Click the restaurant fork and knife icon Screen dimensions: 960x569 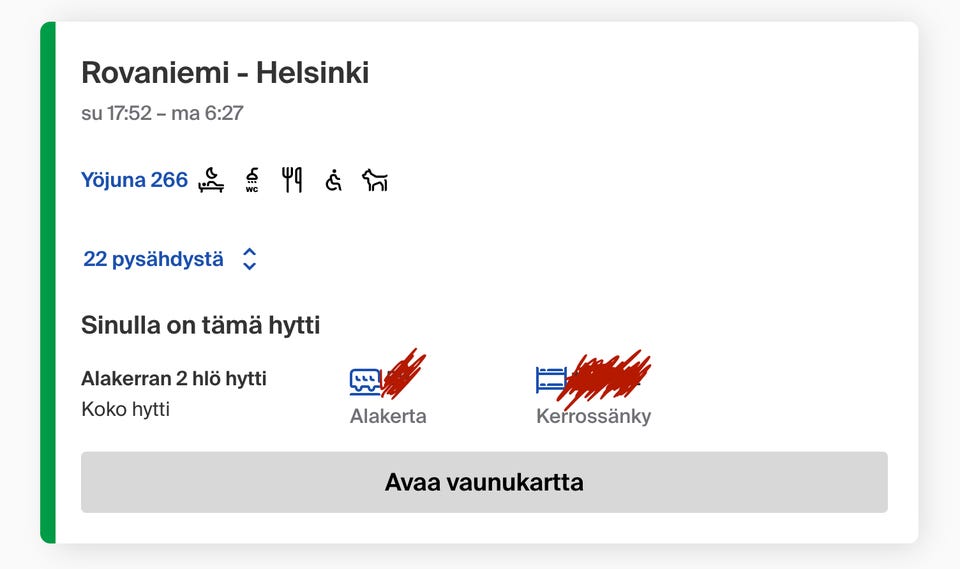(x=292, y=180)
